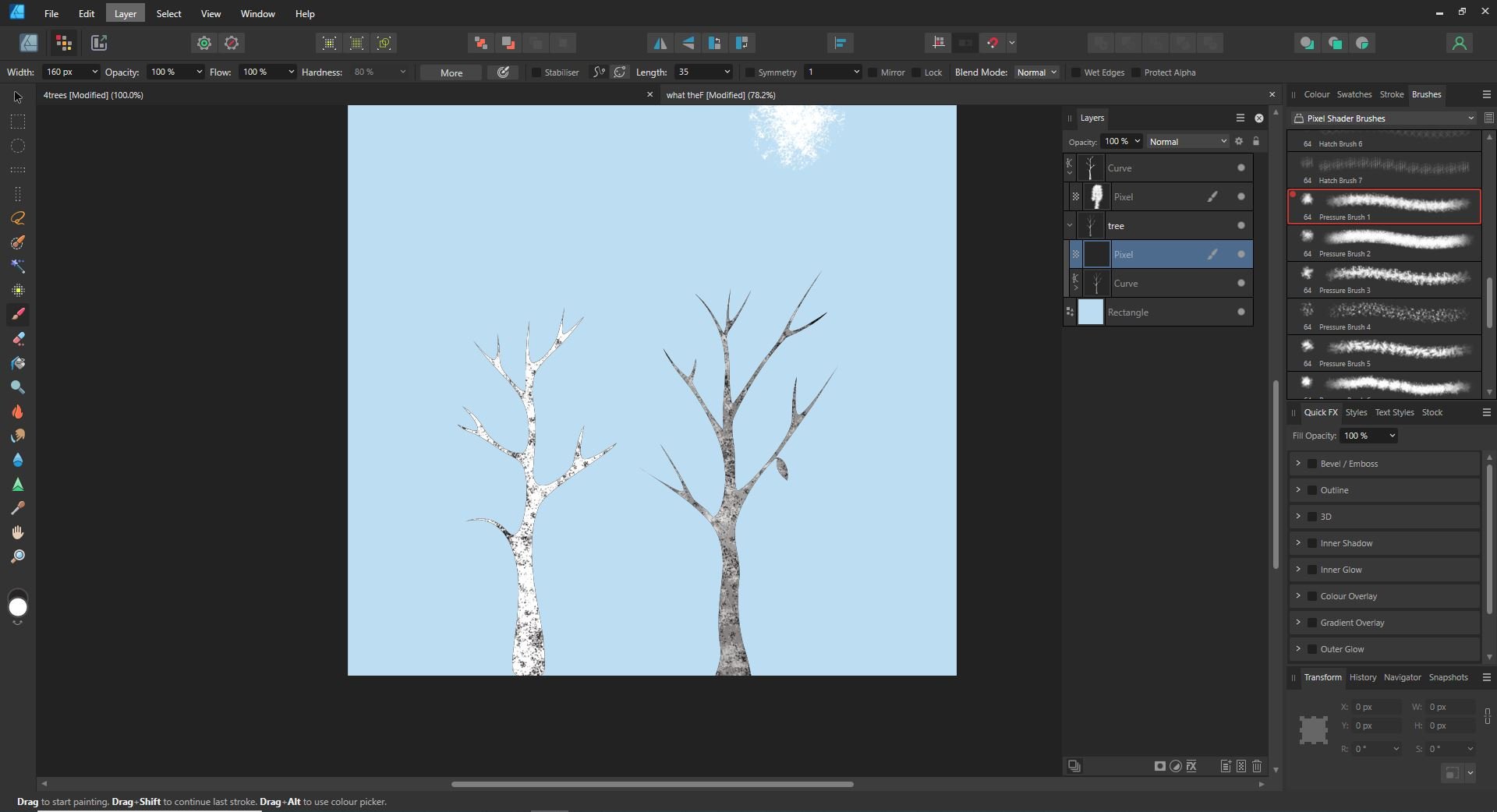Image resolution: width=1497 pixels, height=812 pixels.
Task: Select the Flood Select magic wand tool
Action: [17, 267]
